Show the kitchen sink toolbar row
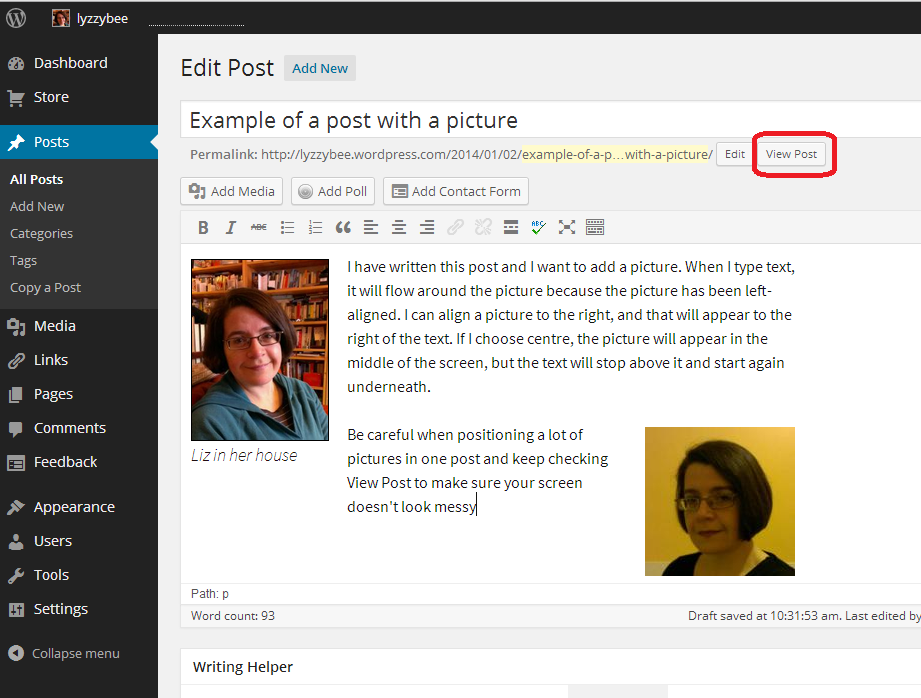Viewport: 921px width, 698px height. pyautogui.click(x=595, y=228)
